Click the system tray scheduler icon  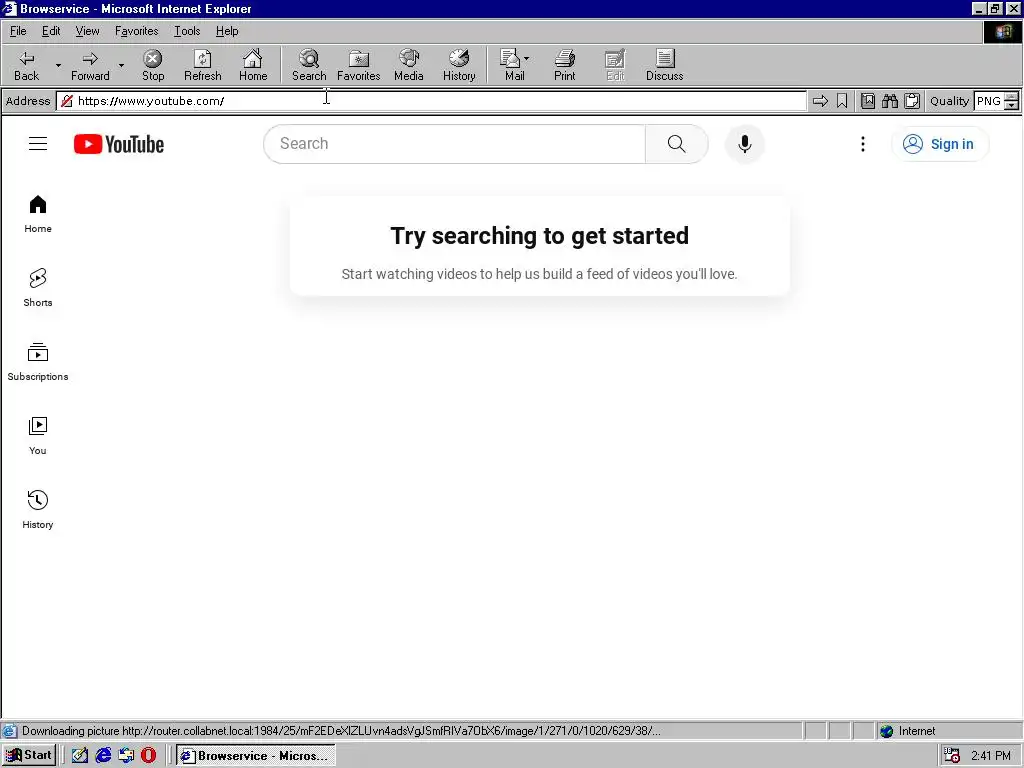click(952, 756)
